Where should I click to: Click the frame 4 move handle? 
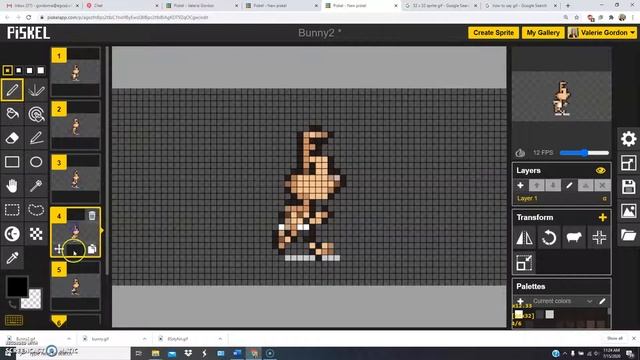point(59,249)
